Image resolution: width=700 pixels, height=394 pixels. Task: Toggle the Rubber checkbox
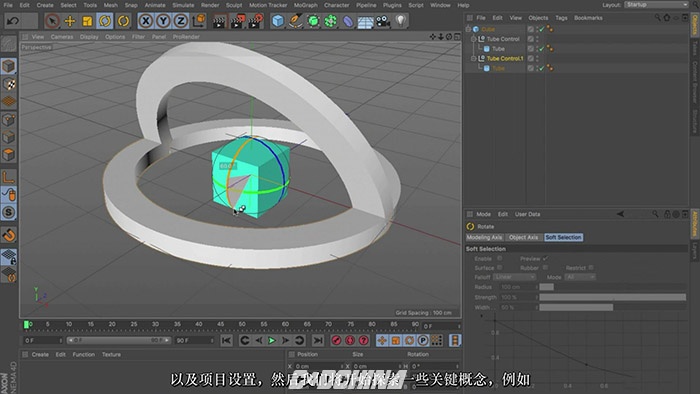point(545,268)
